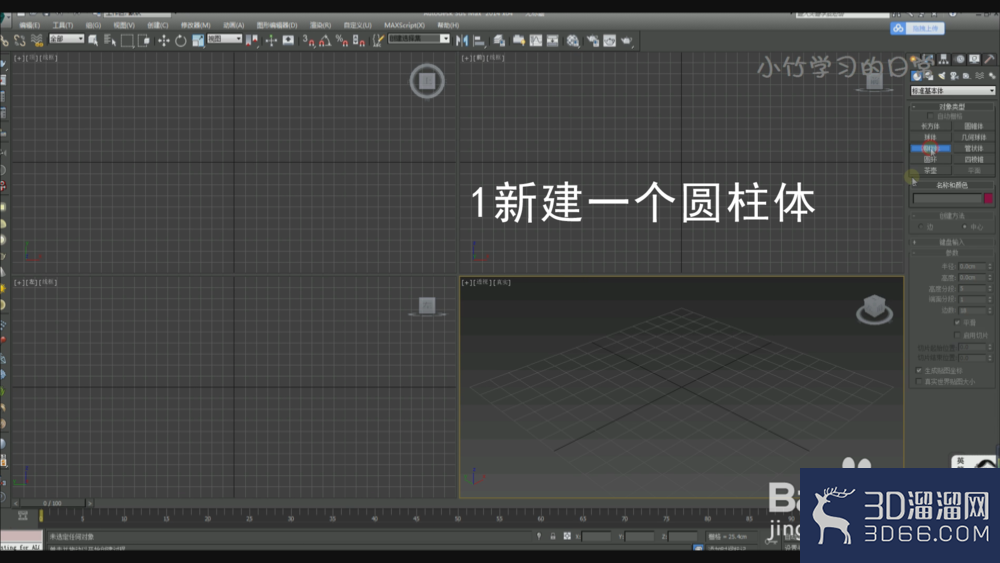Click the Edit Named Selection Sets icon
Screen dimensions: 1000x563
pyautogui.click(x=378, y=41)
